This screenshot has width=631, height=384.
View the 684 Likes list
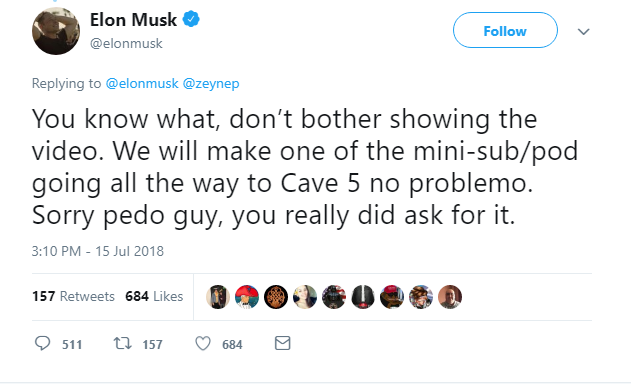tap(154, 296)
